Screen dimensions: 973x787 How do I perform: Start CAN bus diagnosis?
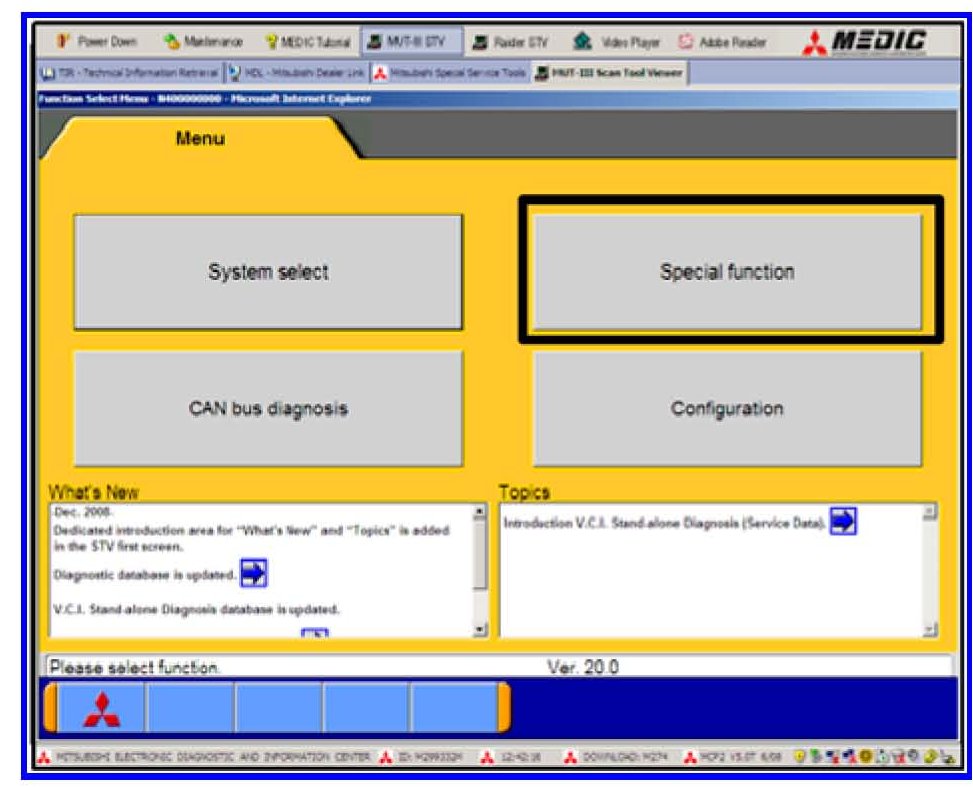click(x=268, y=409)
